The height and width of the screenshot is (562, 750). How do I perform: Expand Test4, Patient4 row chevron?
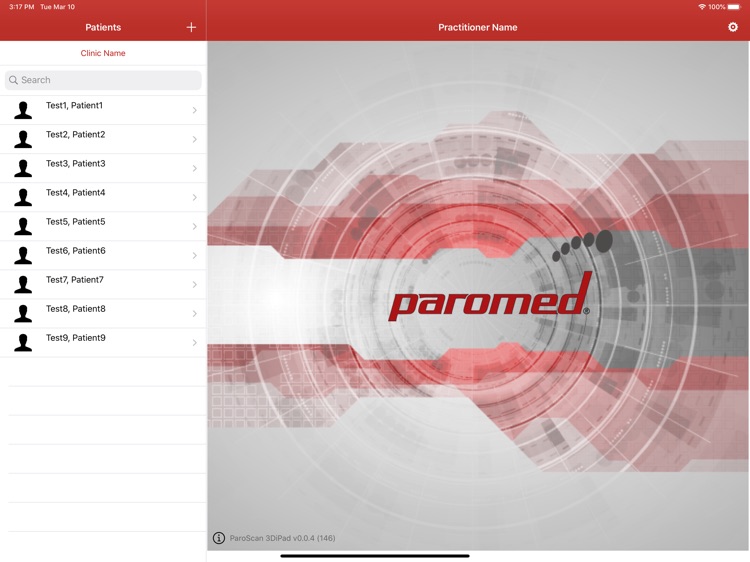[x=195, y=198]
